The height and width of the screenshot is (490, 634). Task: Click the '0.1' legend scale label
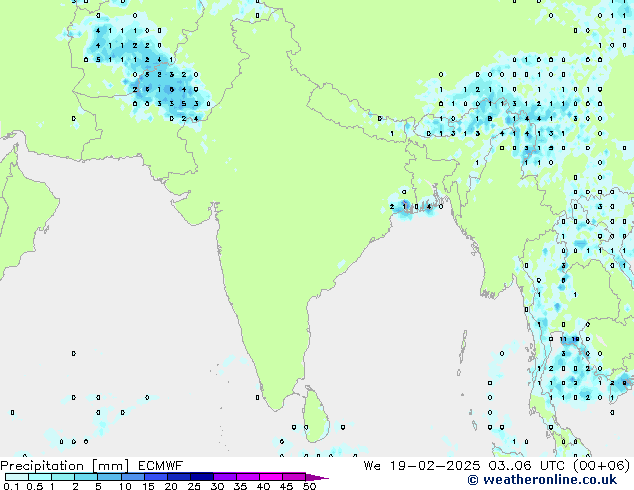(11, 486)
